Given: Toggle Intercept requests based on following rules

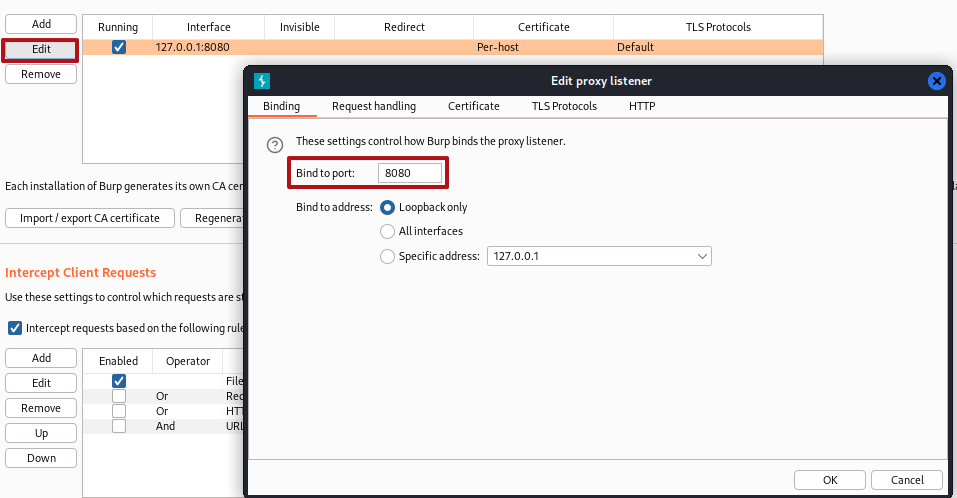Looking at the screenshot, I should pos(15,328).
